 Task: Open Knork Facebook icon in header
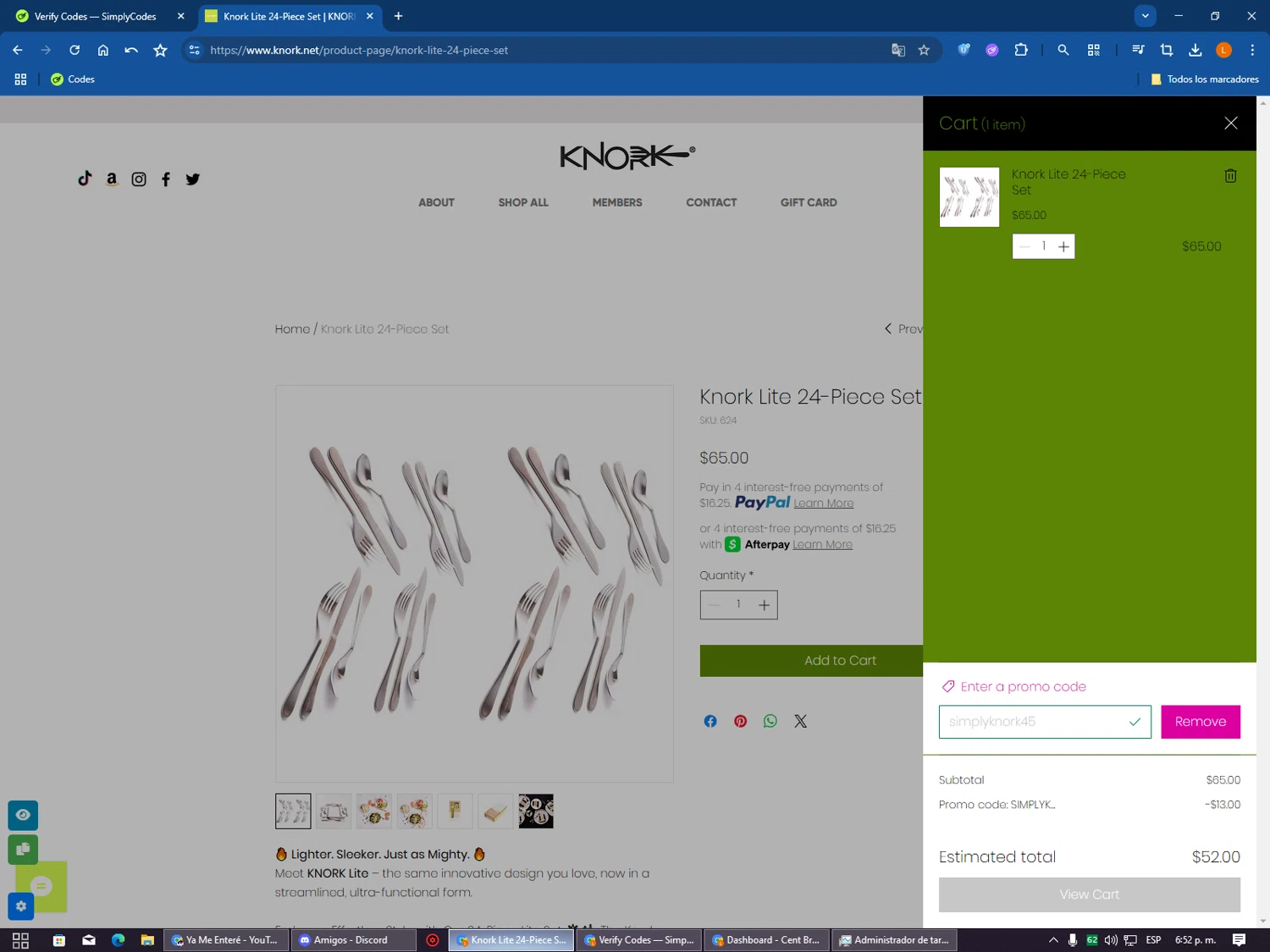coord(166,179)
